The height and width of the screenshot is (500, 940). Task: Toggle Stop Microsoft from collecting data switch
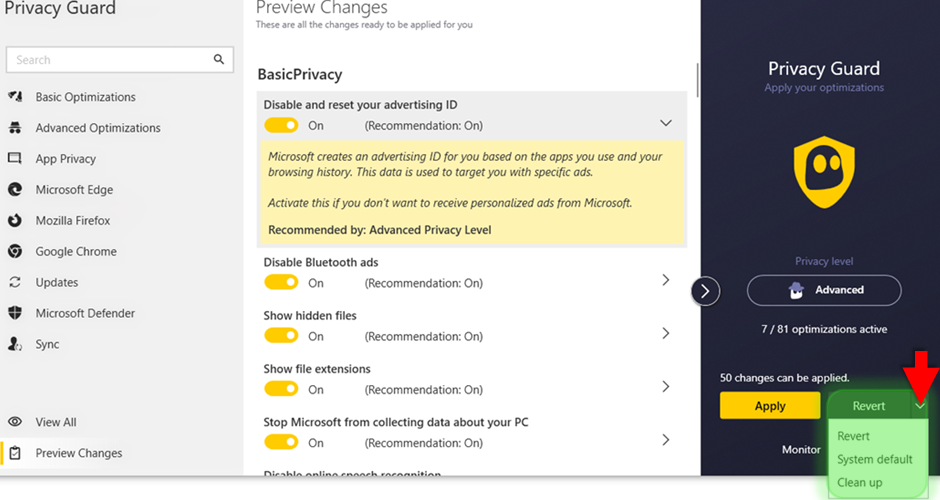(281, 442)
